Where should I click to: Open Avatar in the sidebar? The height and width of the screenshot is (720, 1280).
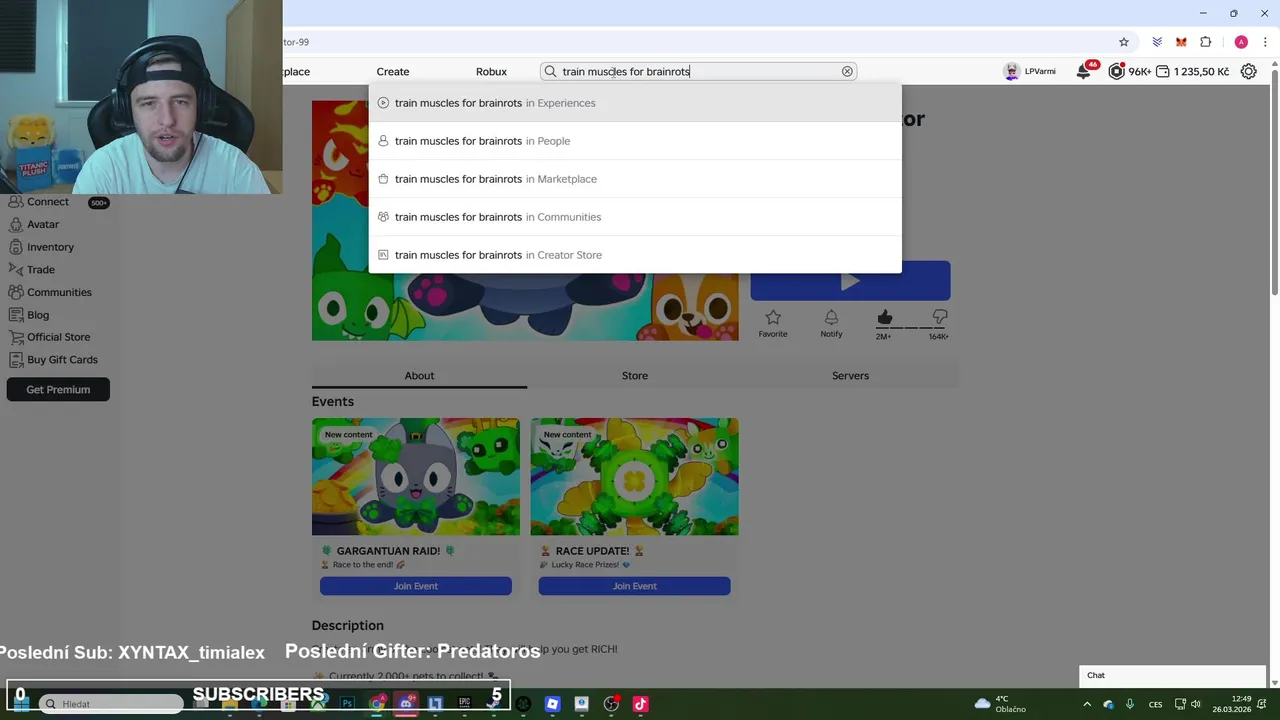click(42, 224)
